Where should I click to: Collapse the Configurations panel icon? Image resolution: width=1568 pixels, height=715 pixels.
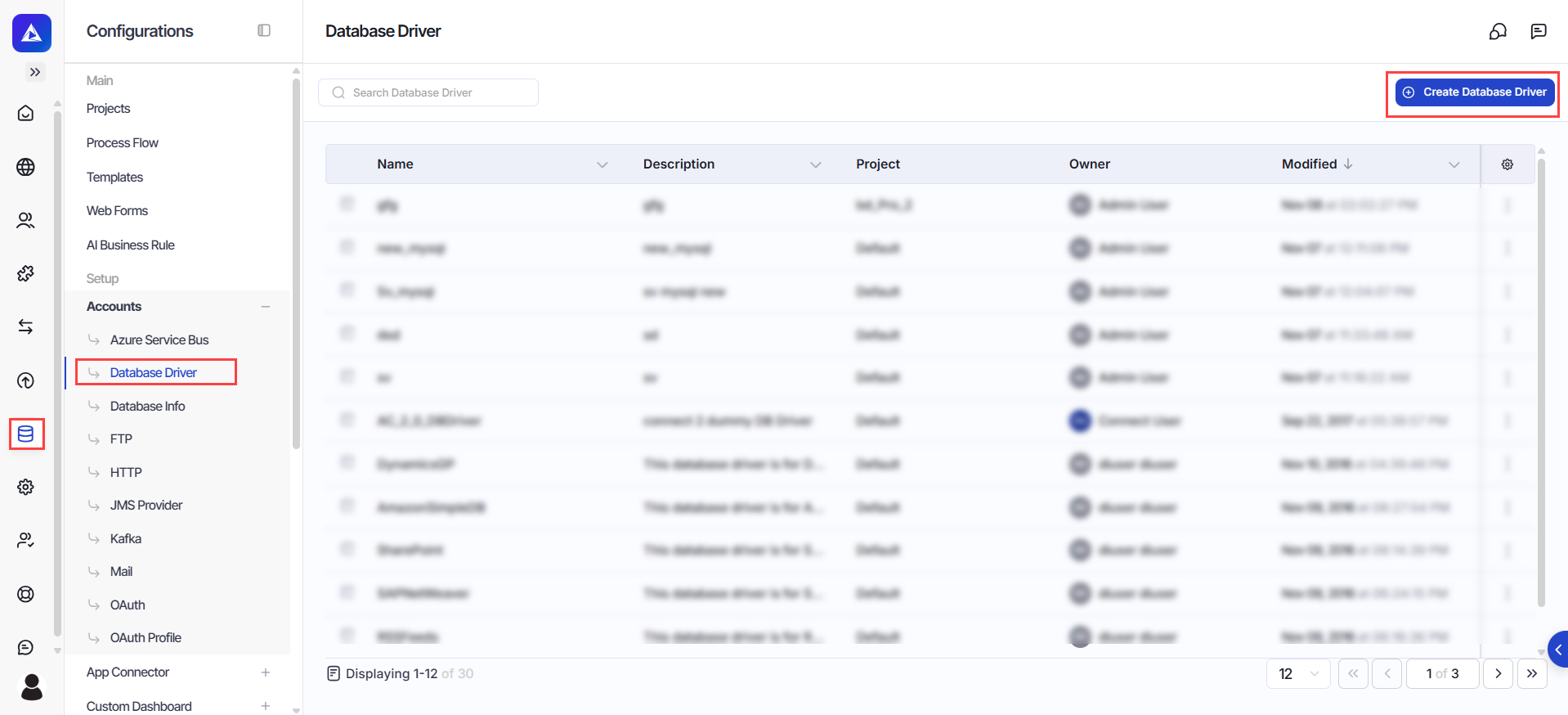264,30
